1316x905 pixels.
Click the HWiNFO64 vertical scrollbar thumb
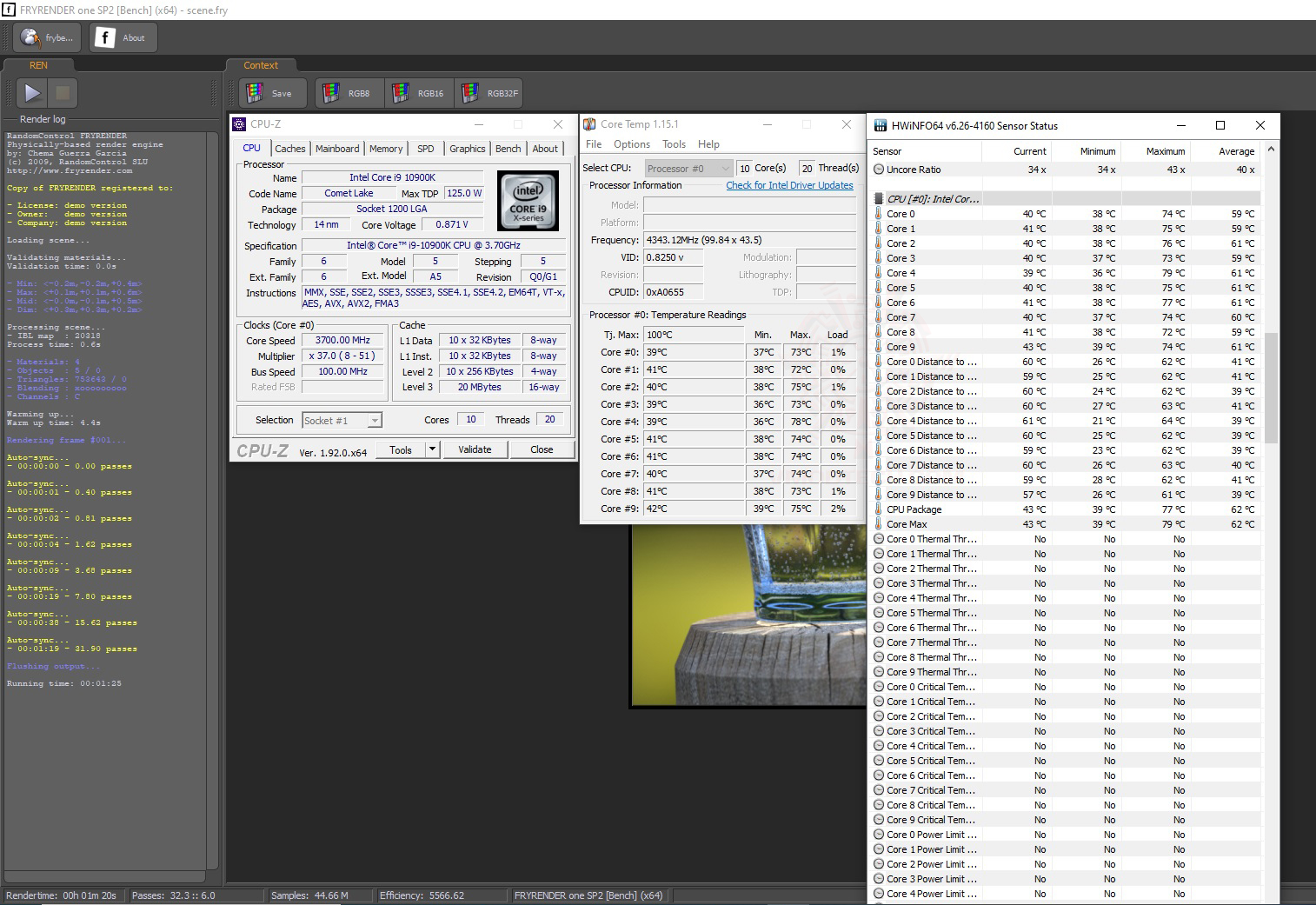coord(1271,387)
